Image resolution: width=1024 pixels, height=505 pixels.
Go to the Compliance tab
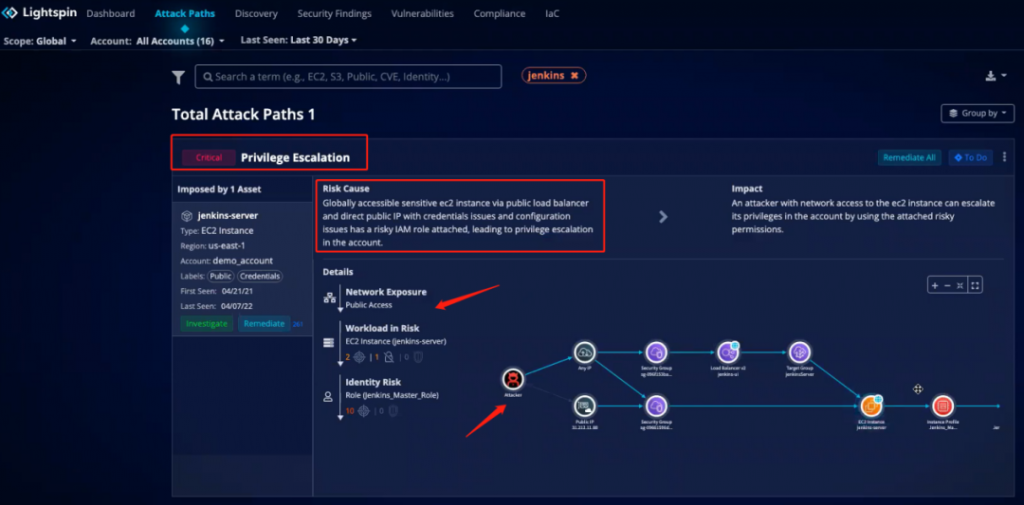pyautogui.click(x=500, y=13)
